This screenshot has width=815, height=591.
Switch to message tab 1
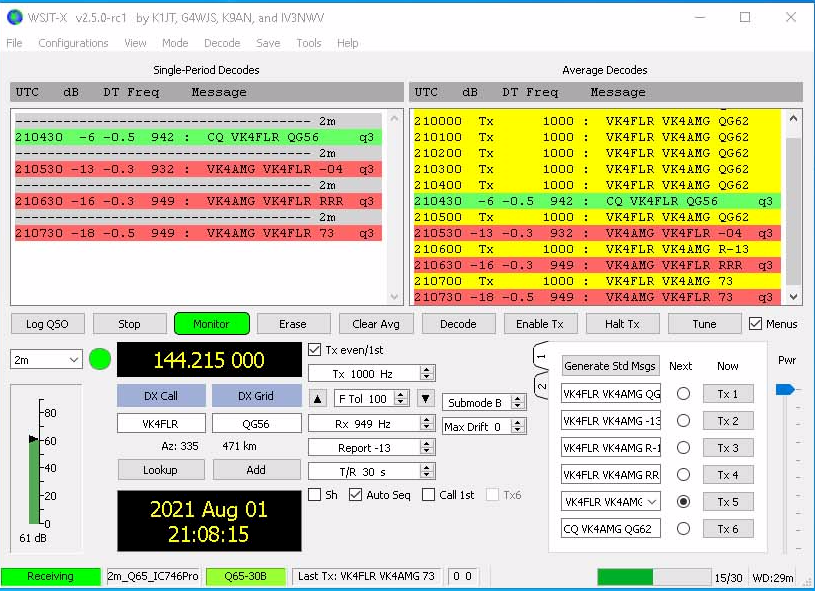[541, 357]
